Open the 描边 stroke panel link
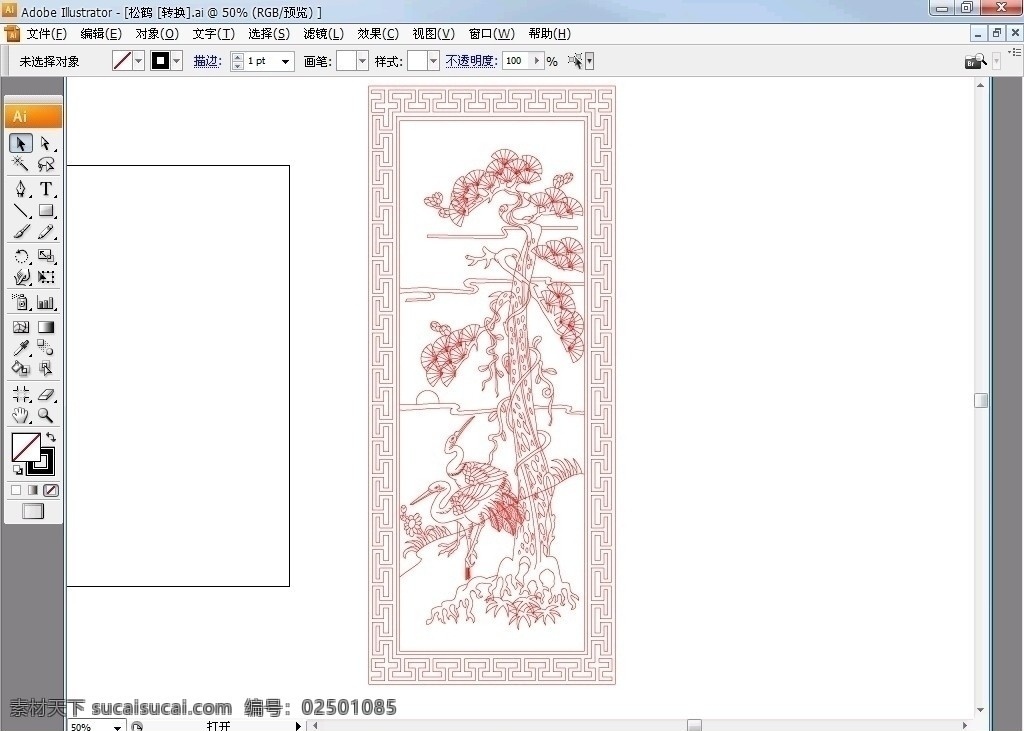The height and width of the screenshot is (731, 1024). (x=208, y=61)
